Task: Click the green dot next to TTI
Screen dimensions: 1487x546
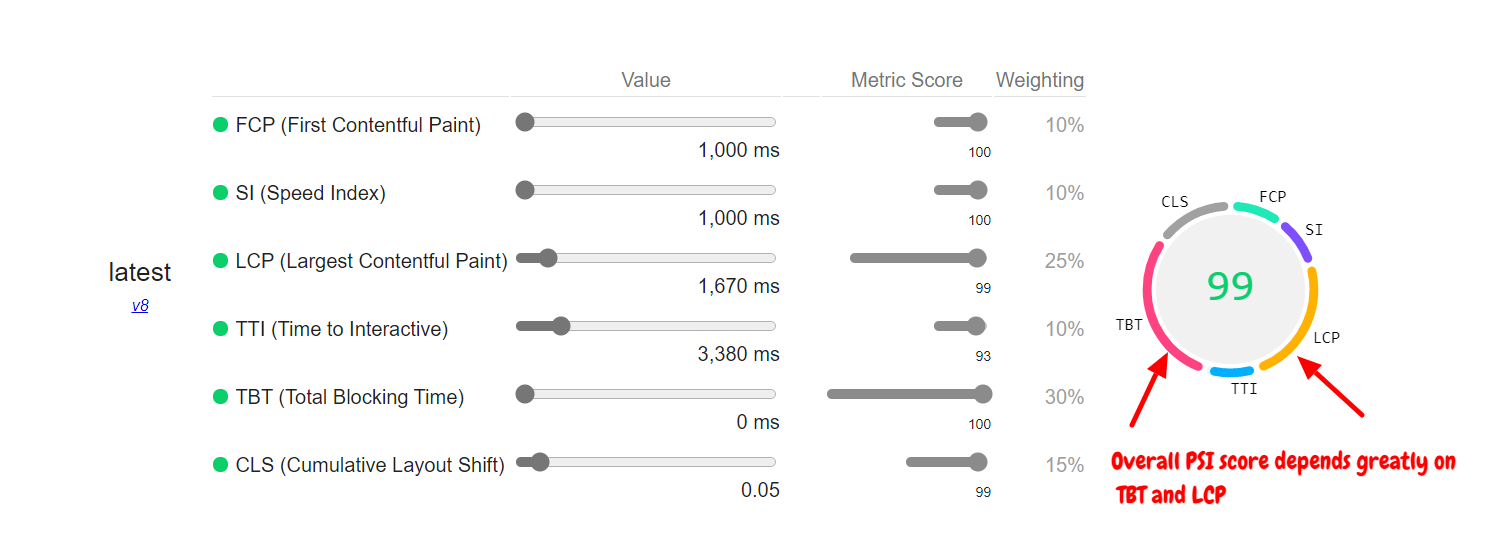Action: 221,329
